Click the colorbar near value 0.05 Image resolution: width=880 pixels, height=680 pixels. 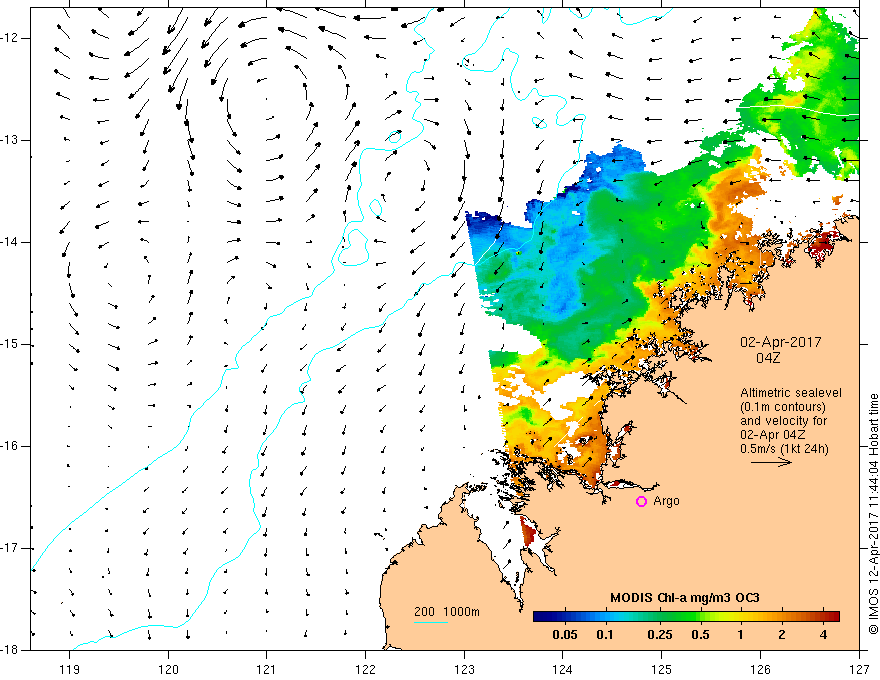click(x=565, y=617)
